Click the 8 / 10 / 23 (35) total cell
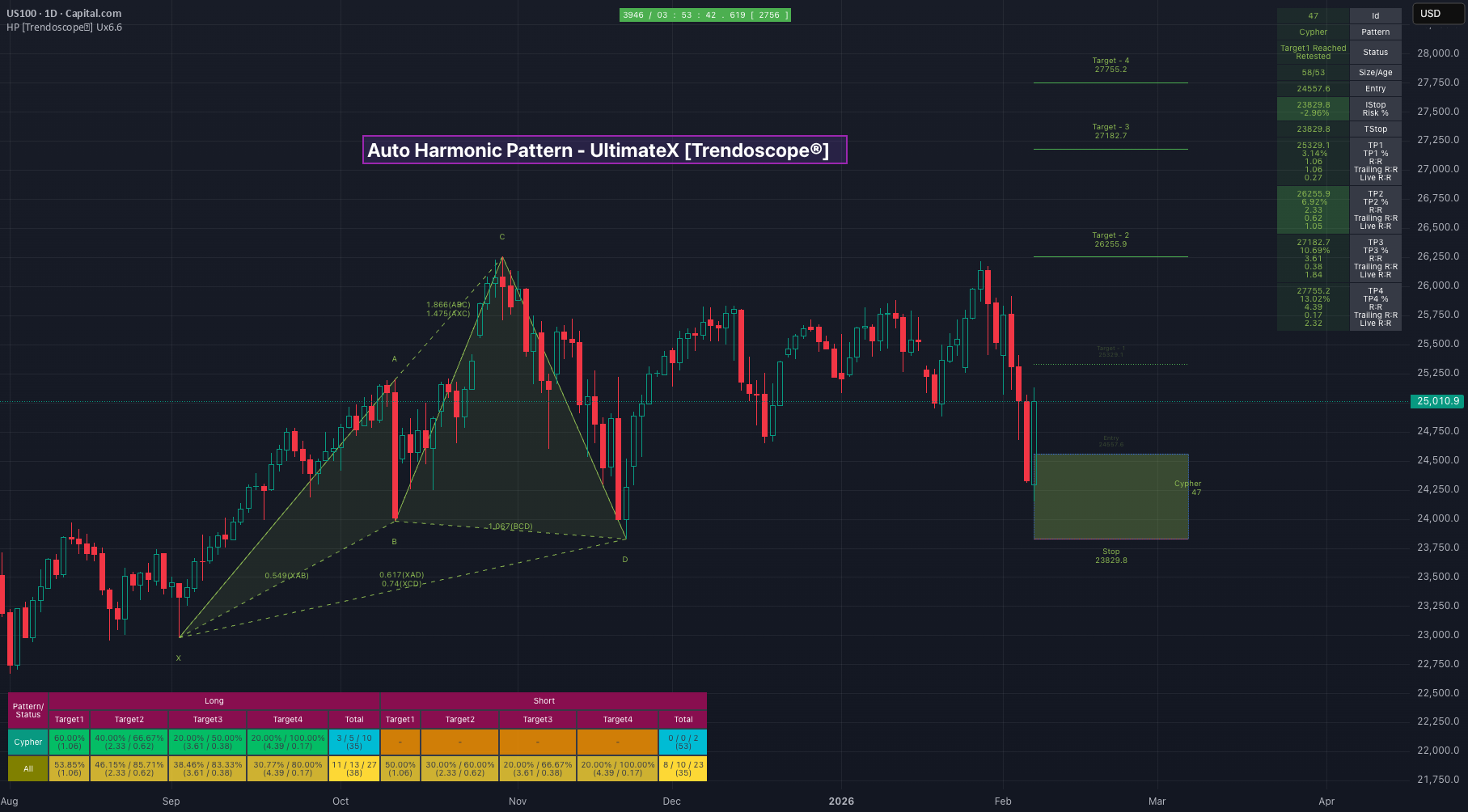 pyautogui.click(x=683, y=768)
